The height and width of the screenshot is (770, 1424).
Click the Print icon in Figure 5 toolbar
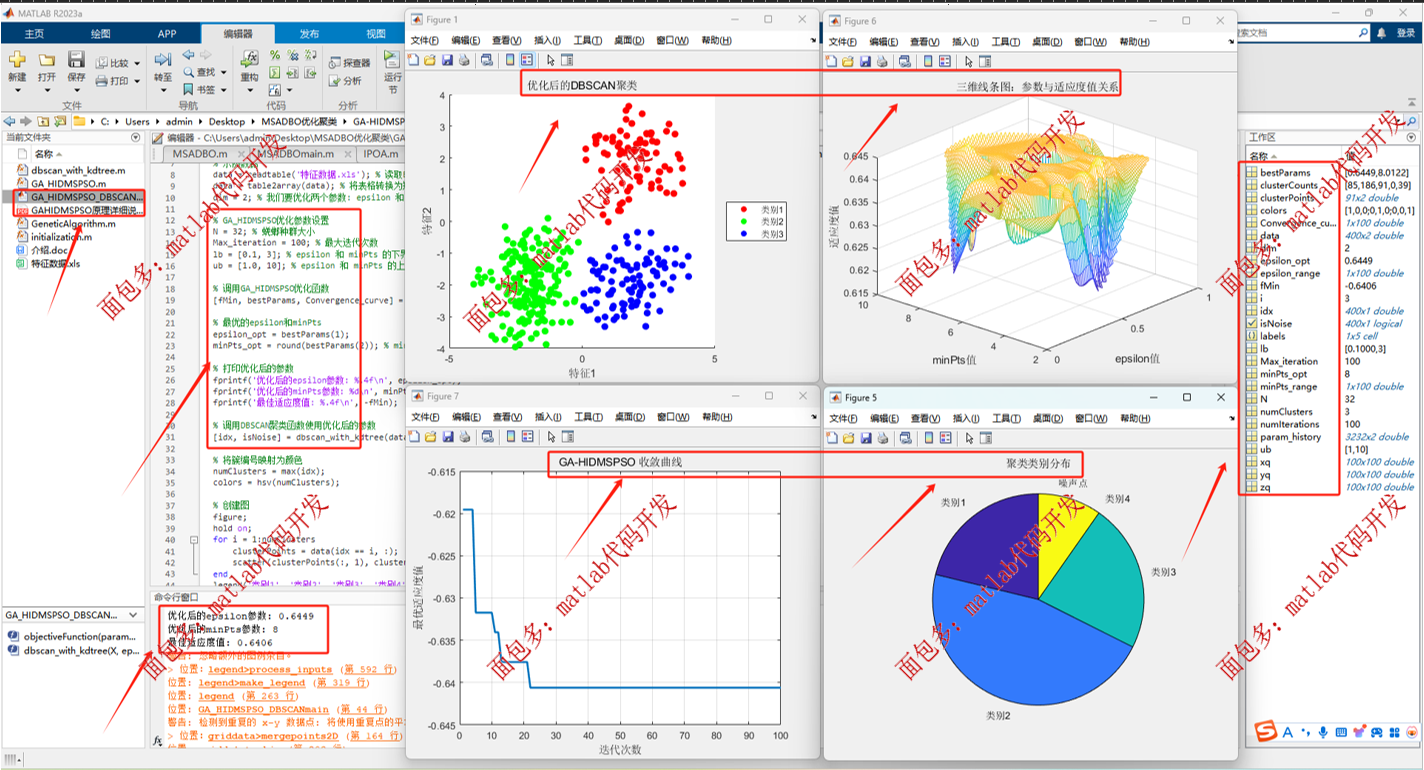click(881, 437)
